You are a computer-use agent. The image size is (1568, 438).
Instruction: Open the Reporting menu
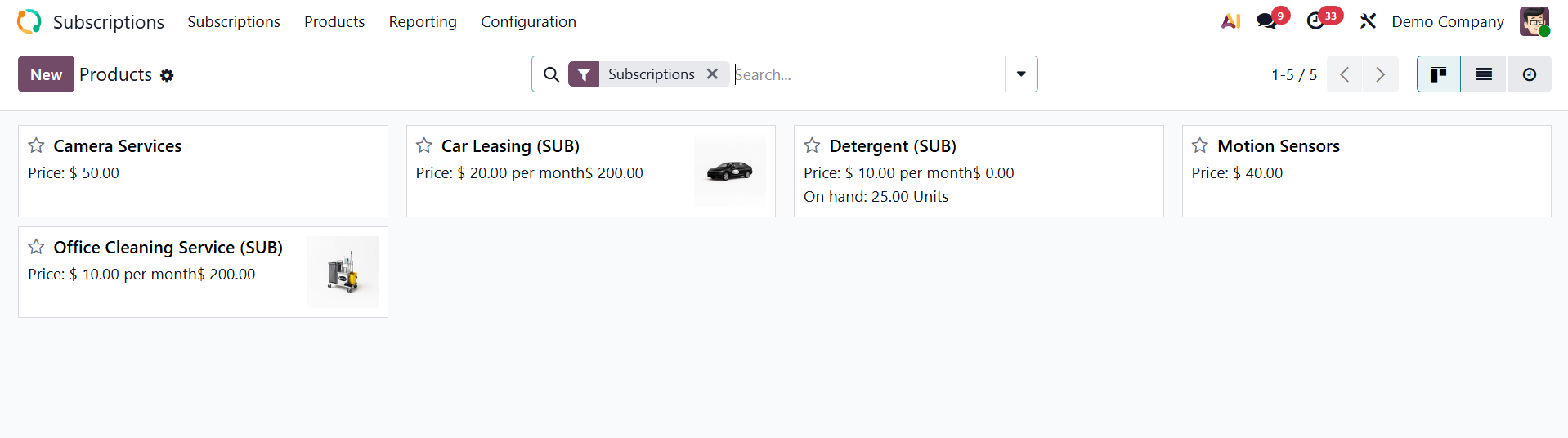click(x=423, y=21)
